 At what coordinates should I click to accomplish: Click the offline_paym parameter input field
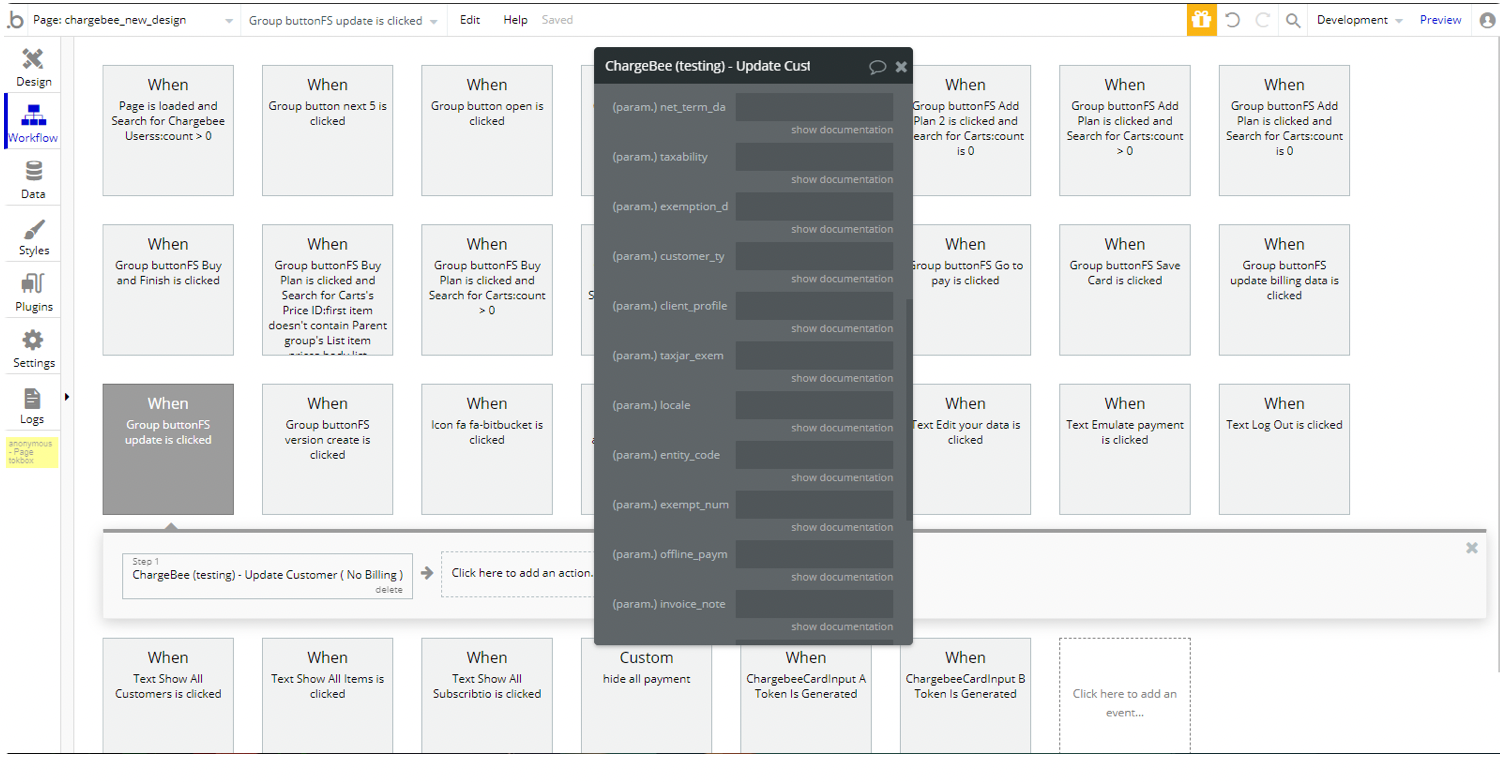(x=814, y=554)
